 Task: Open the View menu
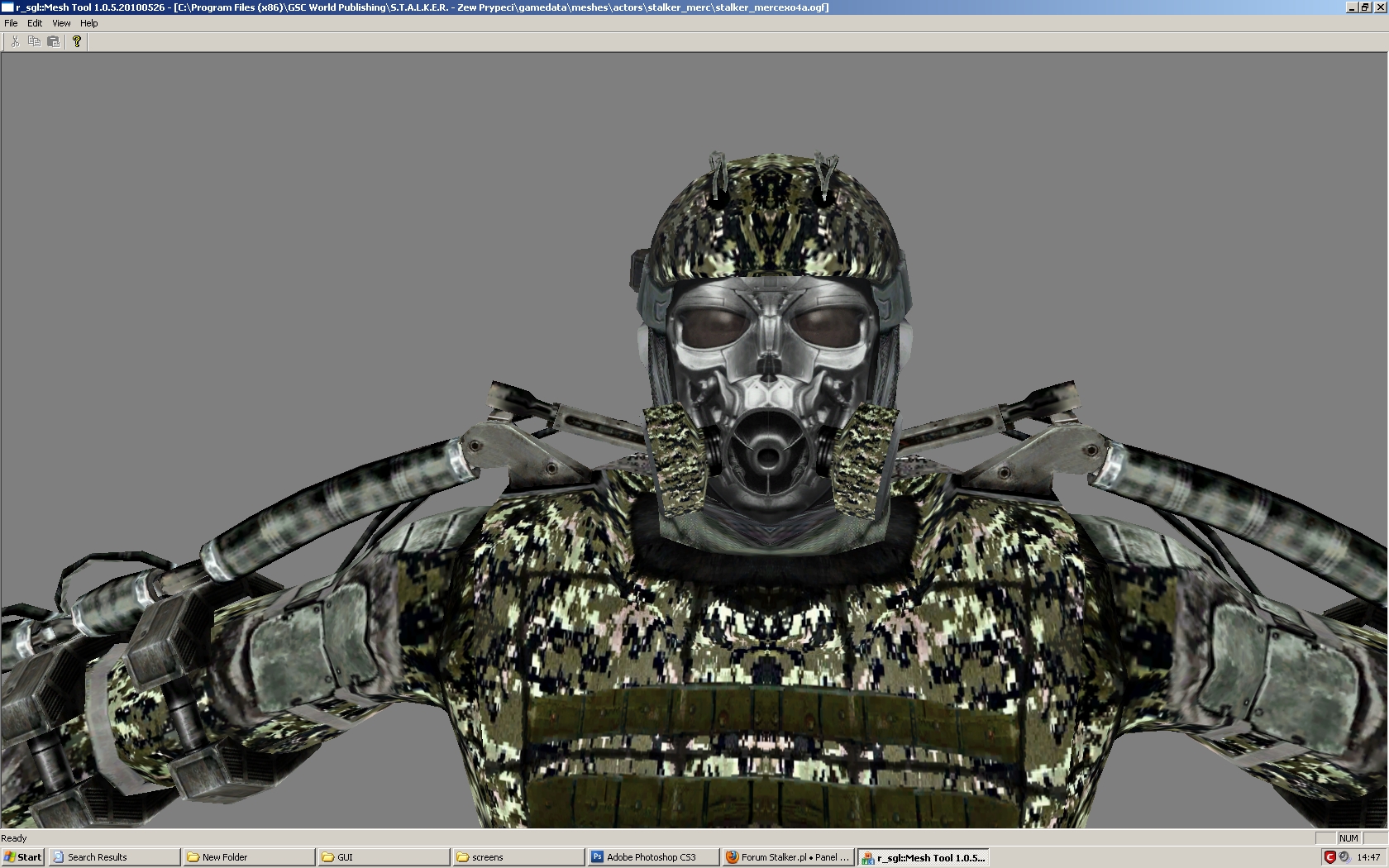[61, 23]
